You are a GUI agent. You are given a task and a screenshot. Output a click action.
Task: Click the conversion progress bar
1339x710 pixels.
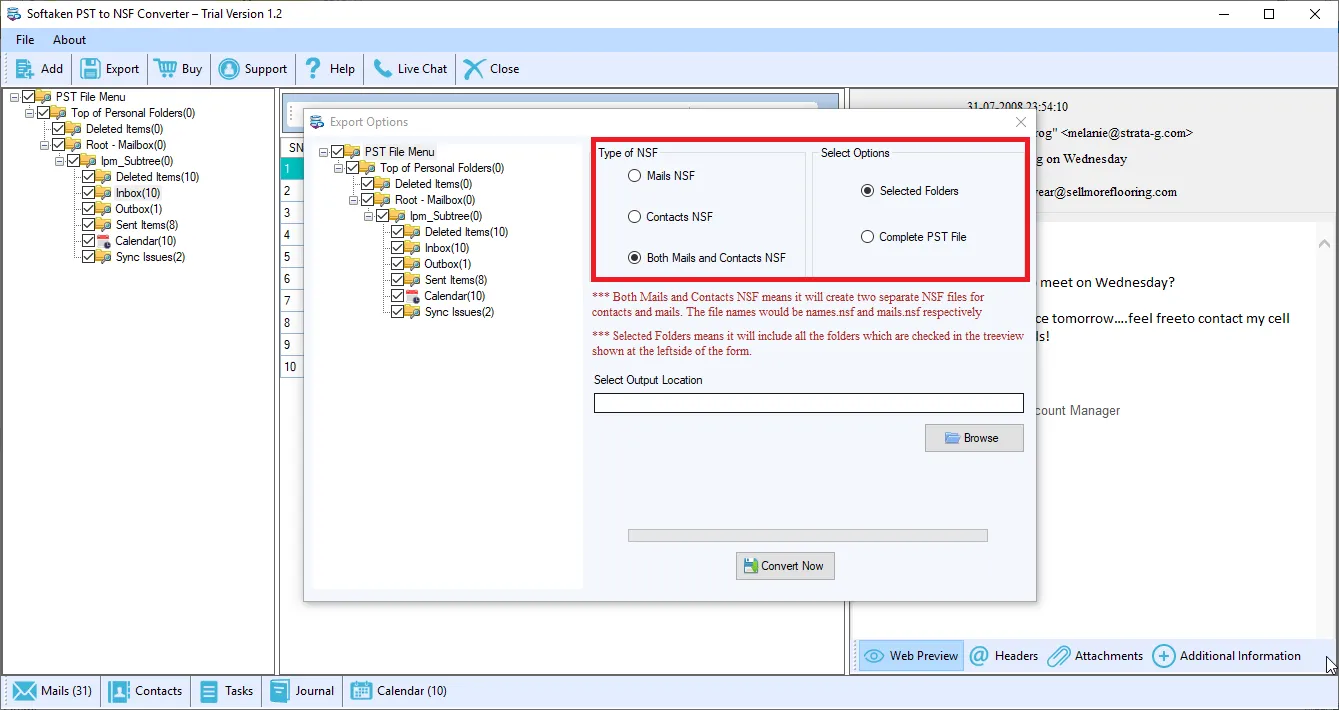(x=808, y=535)
